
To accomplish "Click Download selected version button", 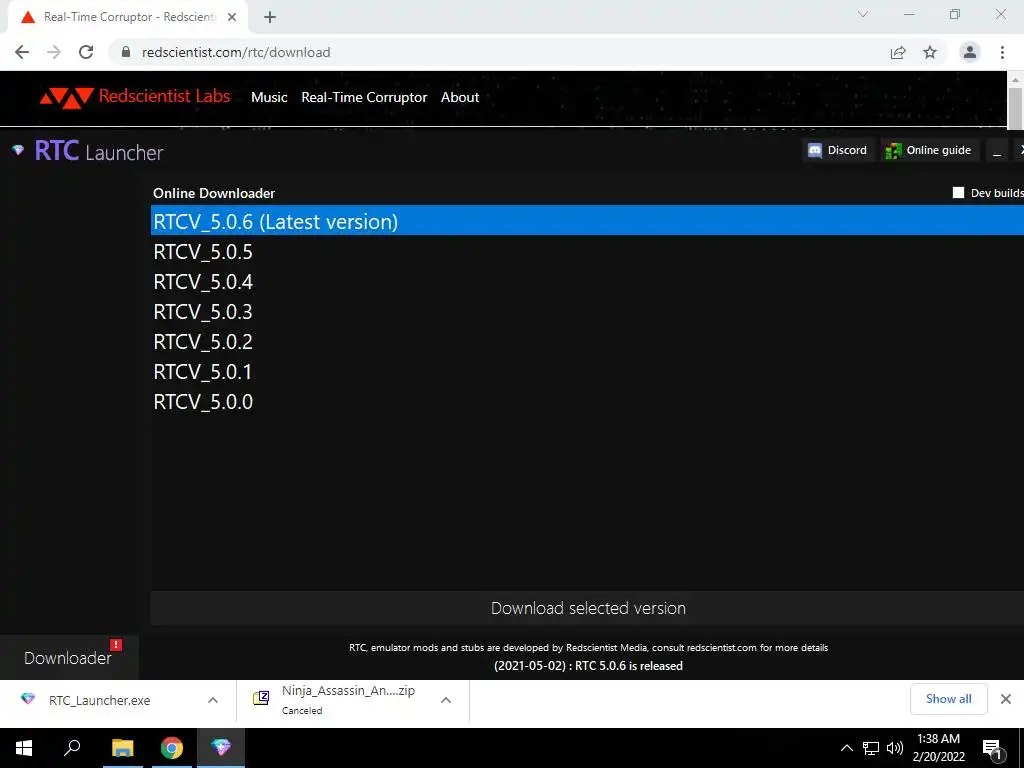I will click(587, 608).
